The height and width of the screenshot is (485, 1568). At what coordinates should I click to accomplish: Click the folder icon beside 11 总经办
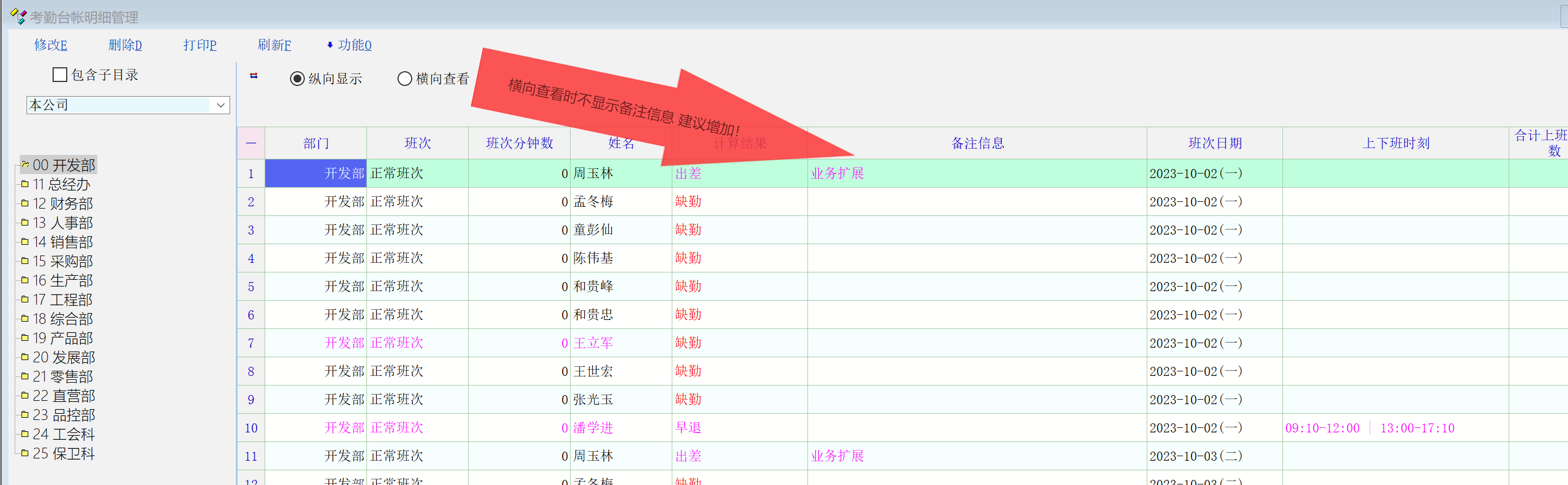coord(25,184)
